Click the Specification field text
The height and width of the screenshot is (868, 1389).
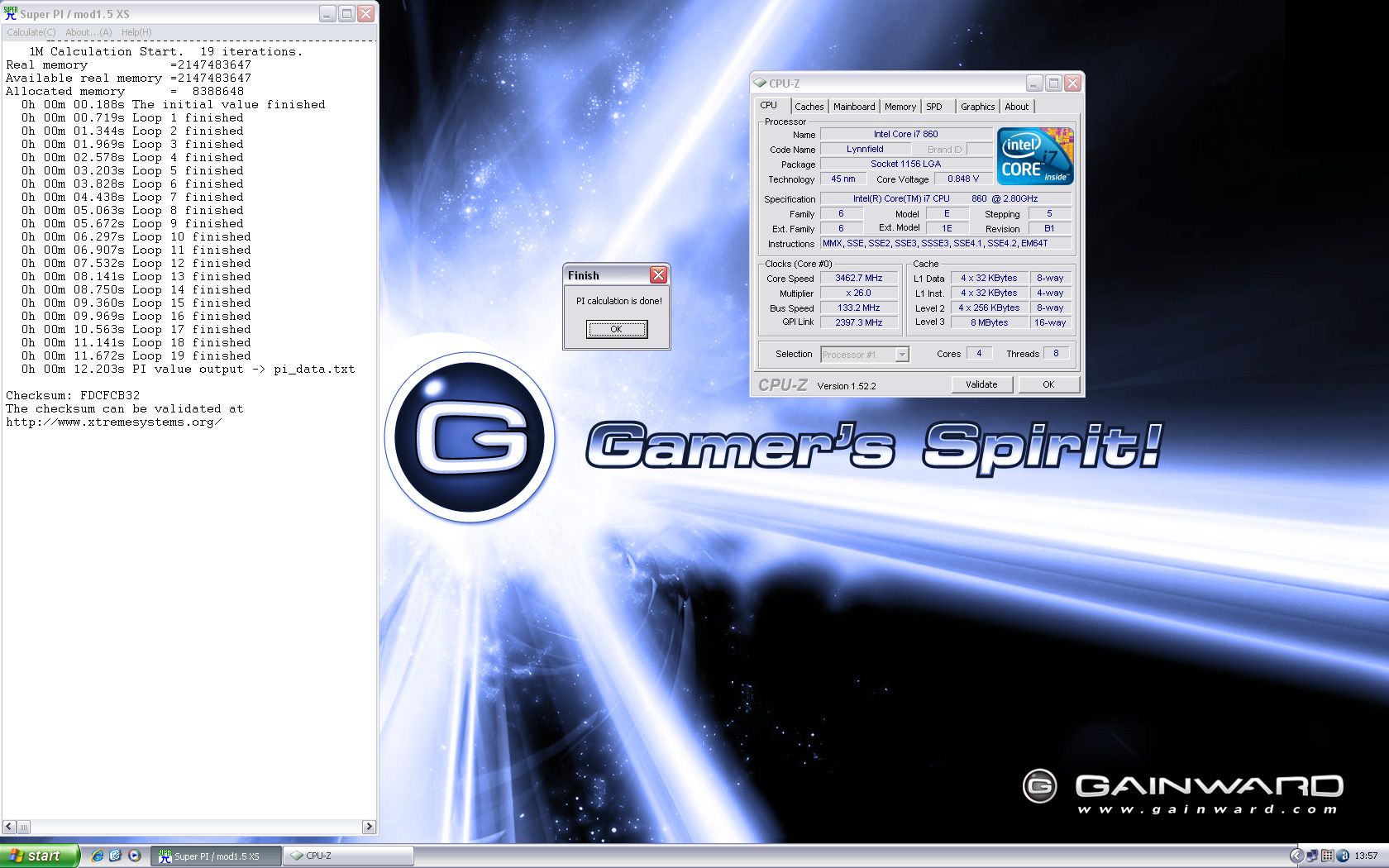(946, 199)
